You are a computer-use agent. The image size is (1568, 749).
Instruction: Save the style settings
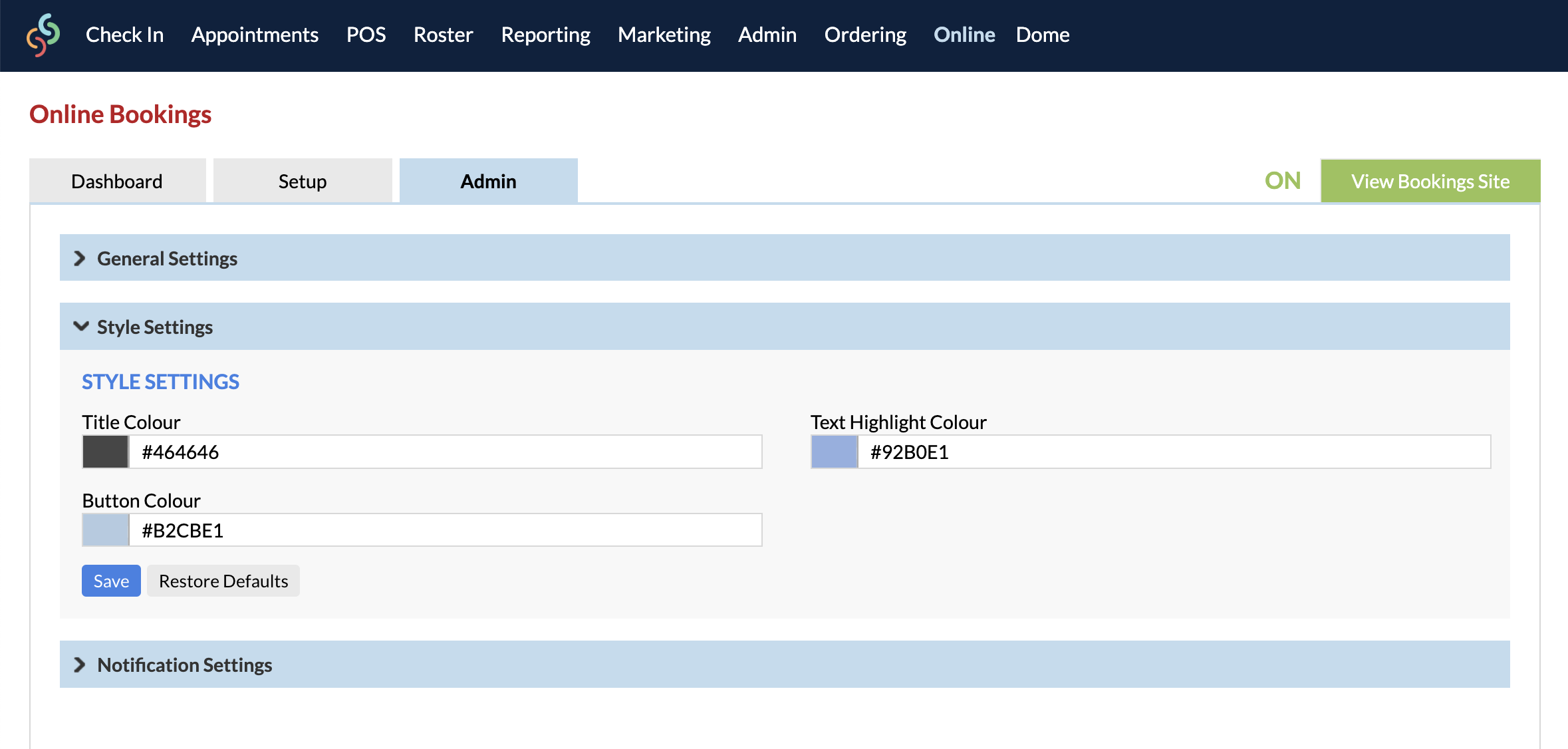pos(111,581)
